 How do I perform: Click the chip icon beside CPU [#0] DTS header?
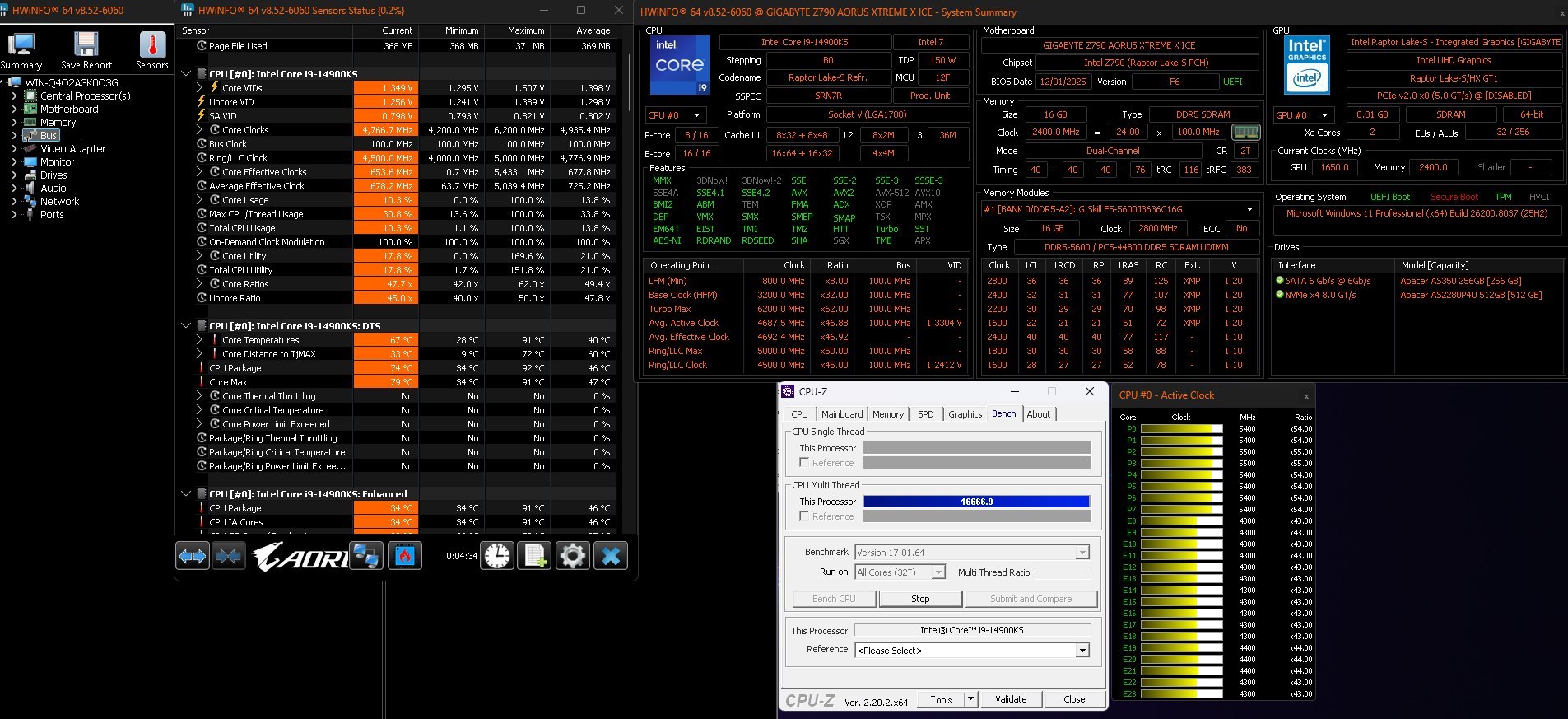tap(202, 326)
